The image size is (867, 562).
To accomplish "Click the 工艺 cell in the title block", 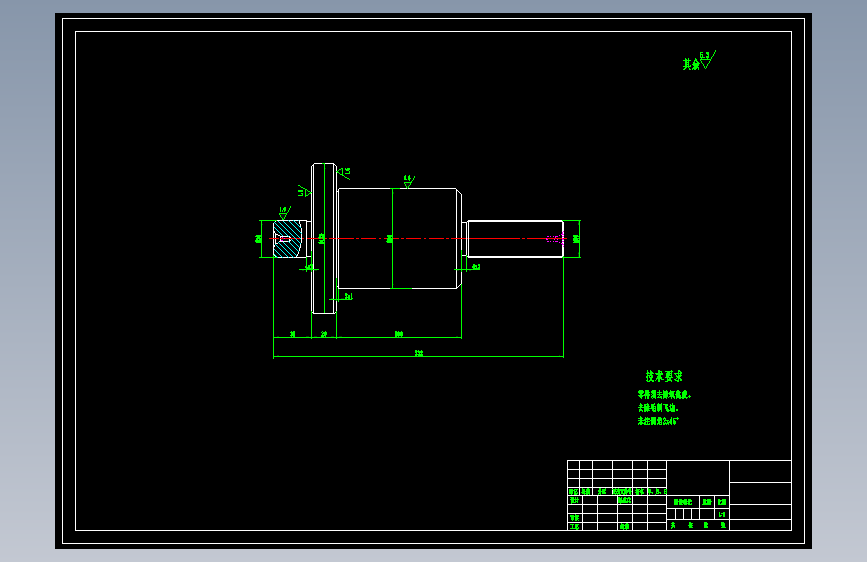I will pos(574,527).
